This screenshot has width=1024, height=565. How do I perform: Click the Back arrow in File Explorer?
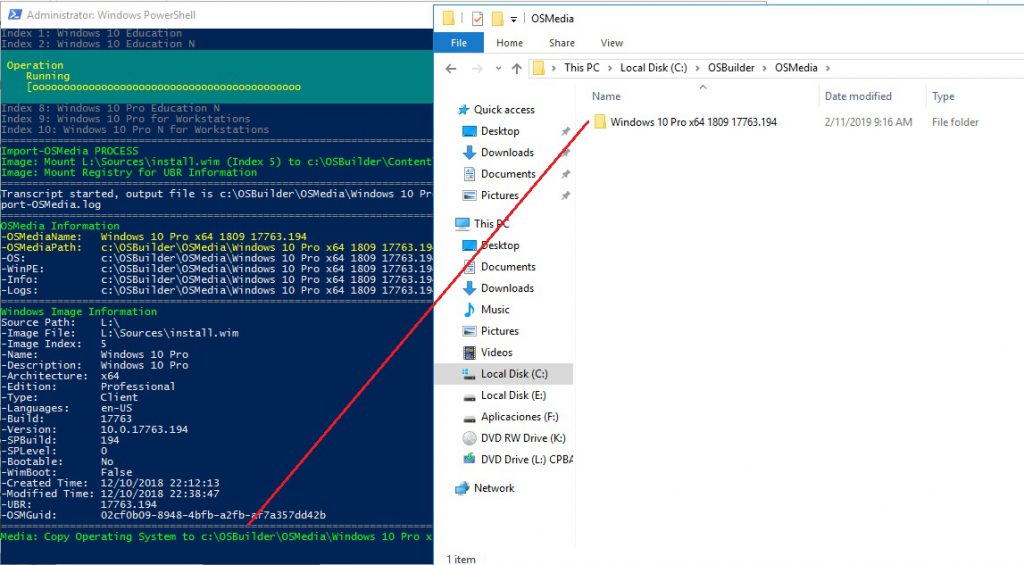[x=451, y=69]
